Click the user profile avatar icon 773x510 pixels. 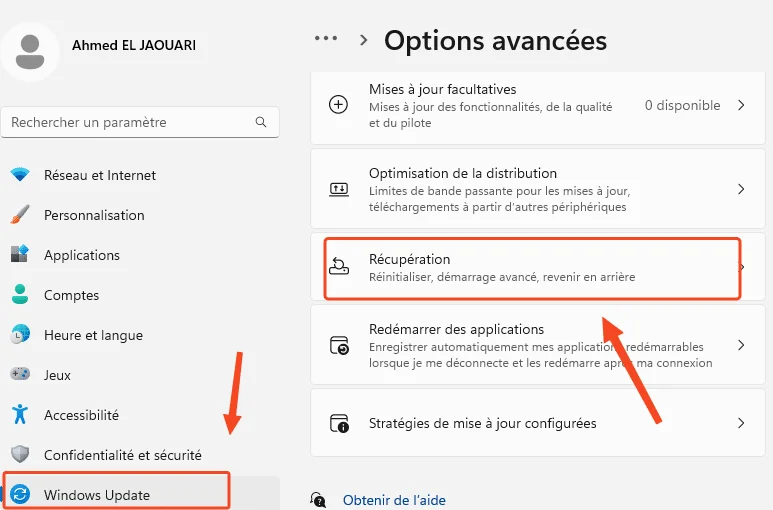pos(30,49)
